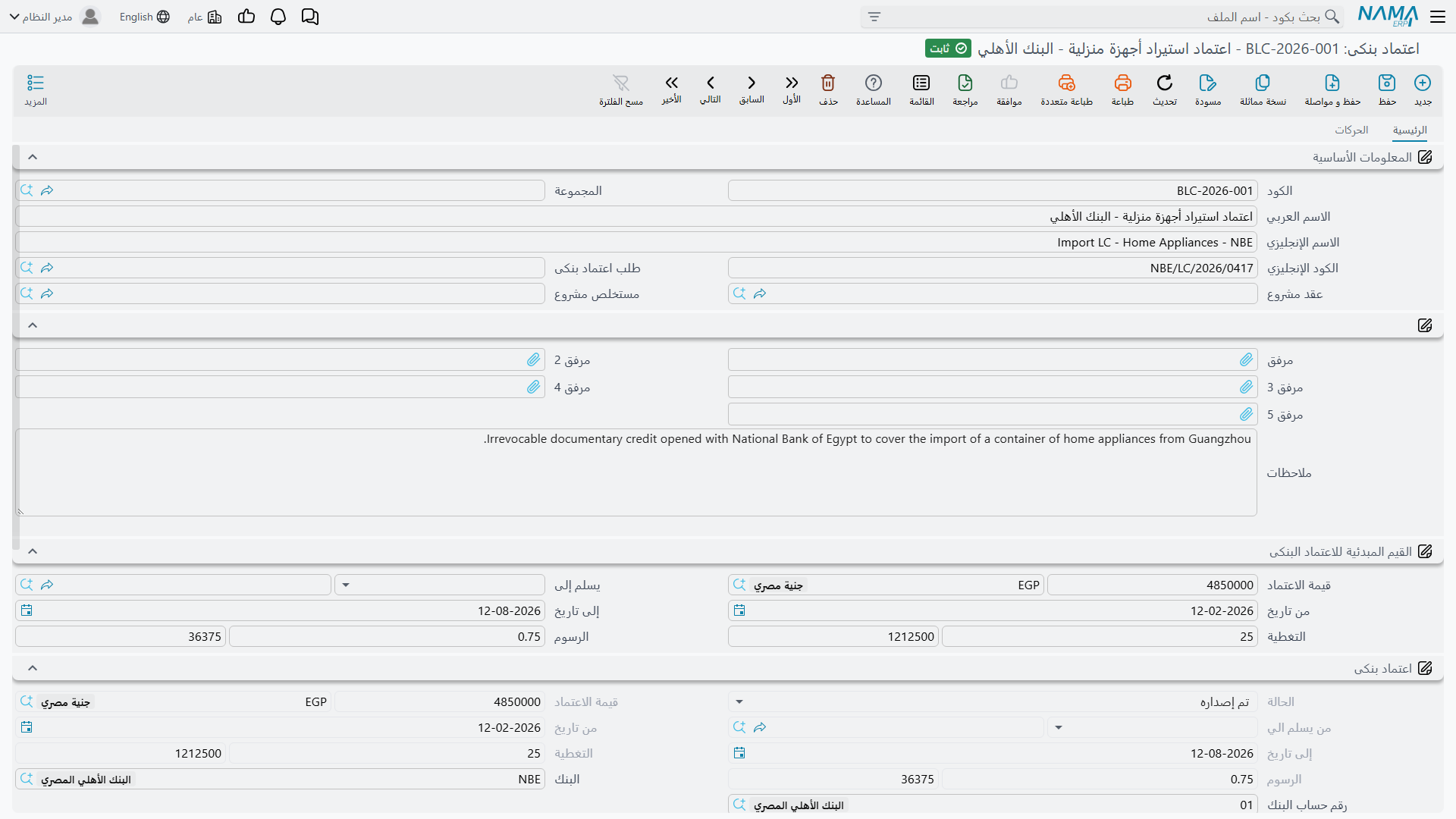Open the chat messages icon

310,17
